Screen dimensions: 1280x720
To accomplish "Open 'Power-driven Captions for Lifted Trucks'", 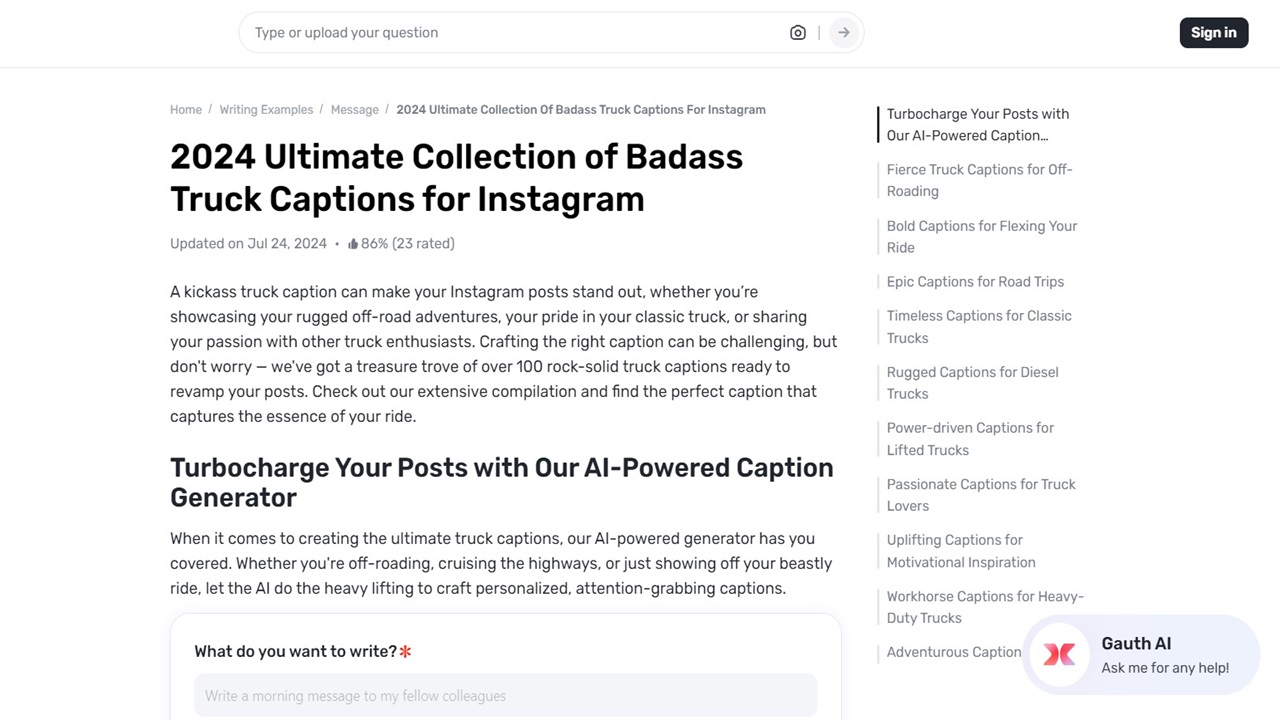I will coord(970,438).
